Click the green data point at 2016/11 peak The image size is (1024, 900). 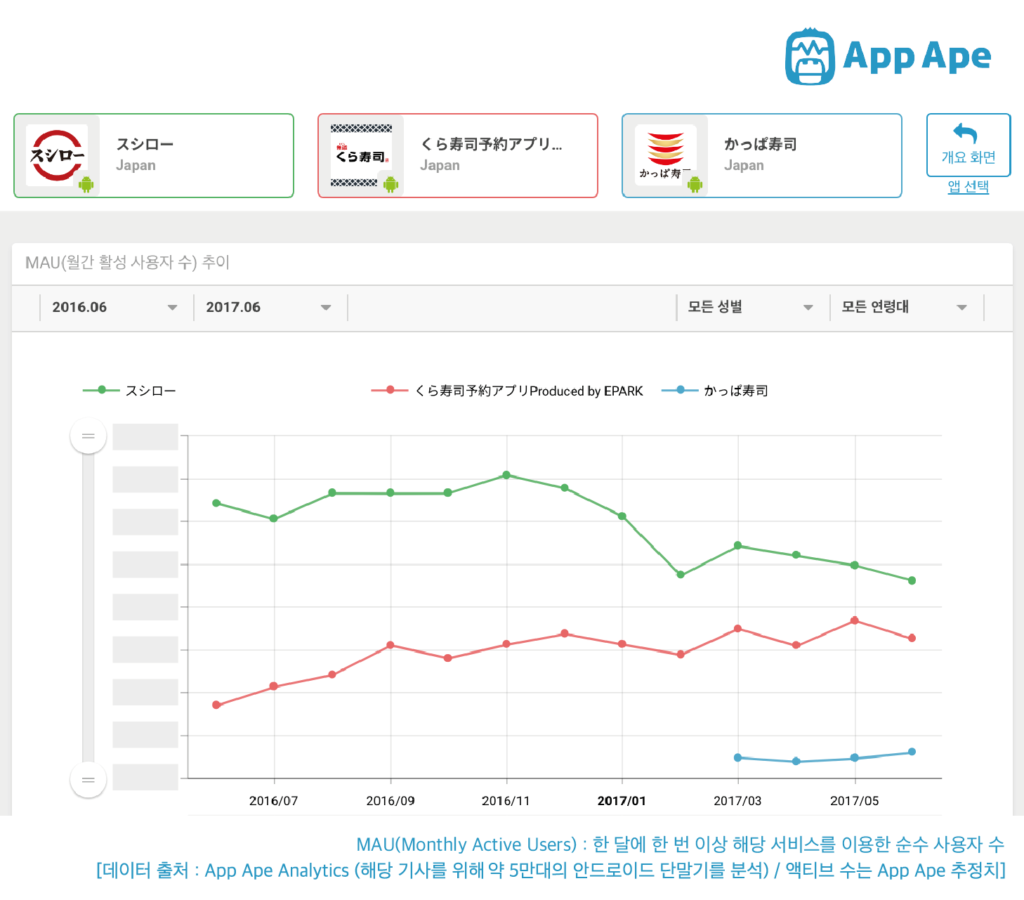tap(506, 476)
